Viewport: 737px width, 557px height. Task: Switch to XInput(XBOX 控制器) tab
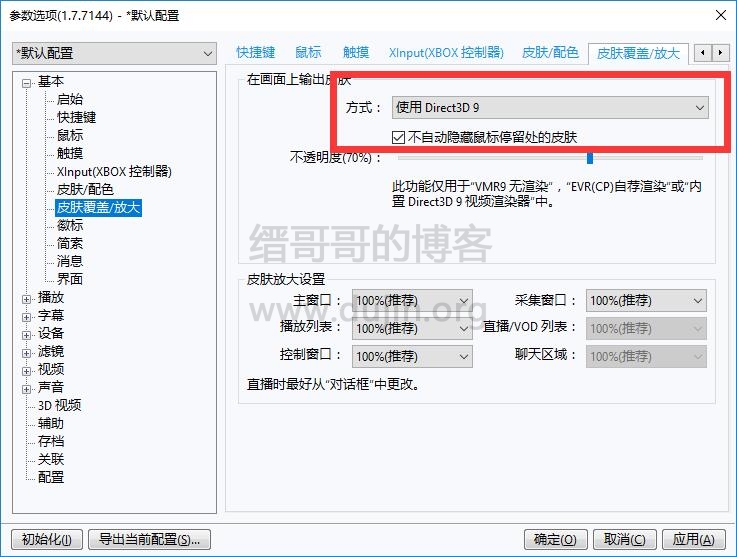446,52
